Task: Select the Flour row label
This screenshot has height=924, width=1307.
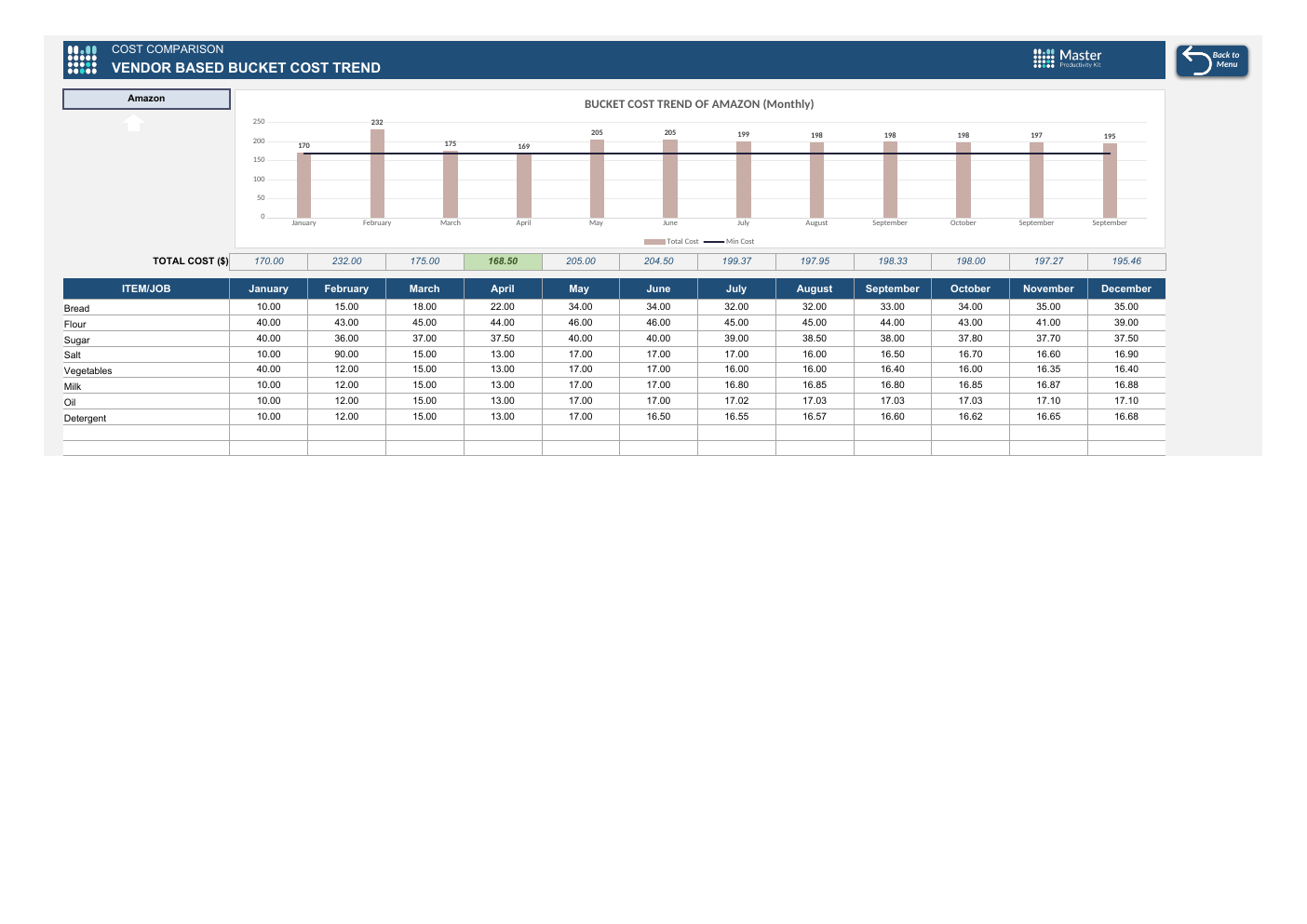Action: tap(74, 325)
